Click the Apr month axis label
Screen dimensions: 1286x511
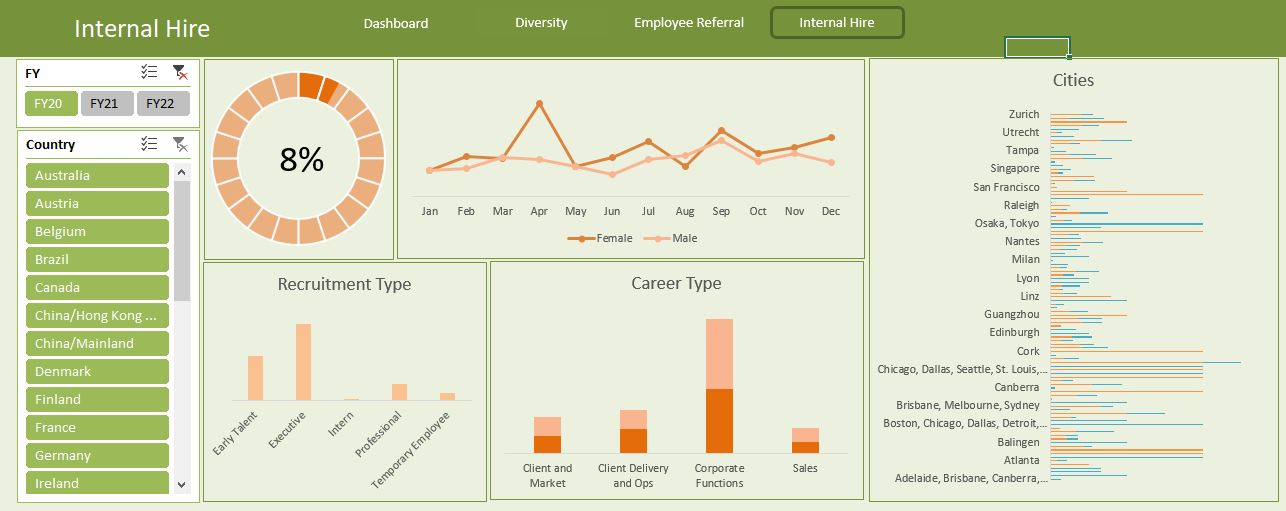(x=539, y=211)
